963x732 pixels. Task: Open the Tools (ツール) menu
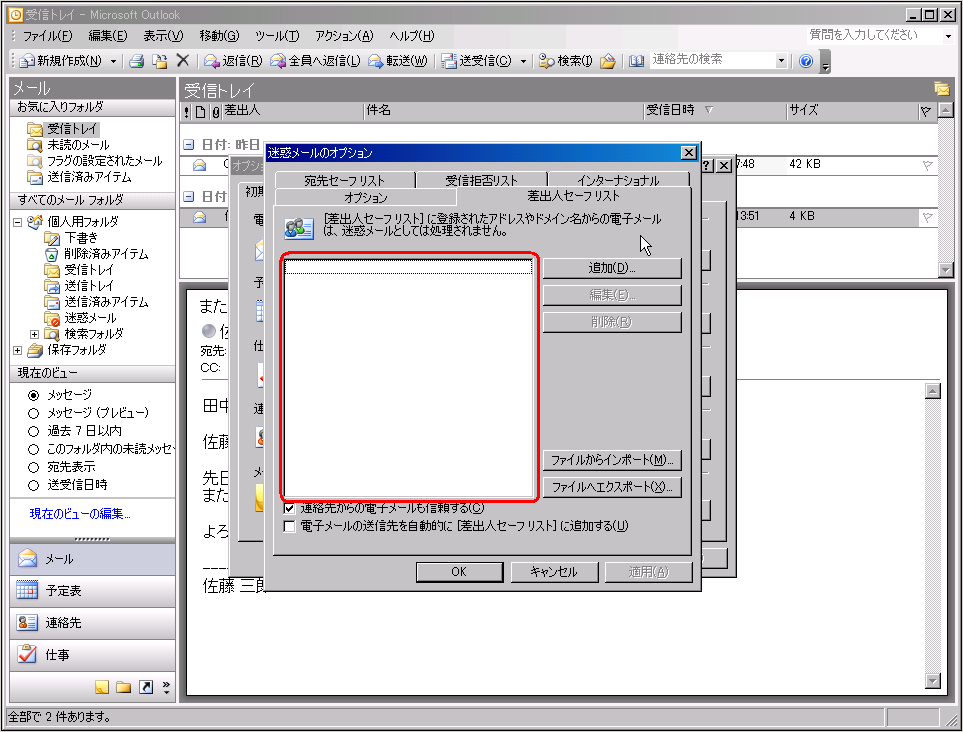(277, 36)
